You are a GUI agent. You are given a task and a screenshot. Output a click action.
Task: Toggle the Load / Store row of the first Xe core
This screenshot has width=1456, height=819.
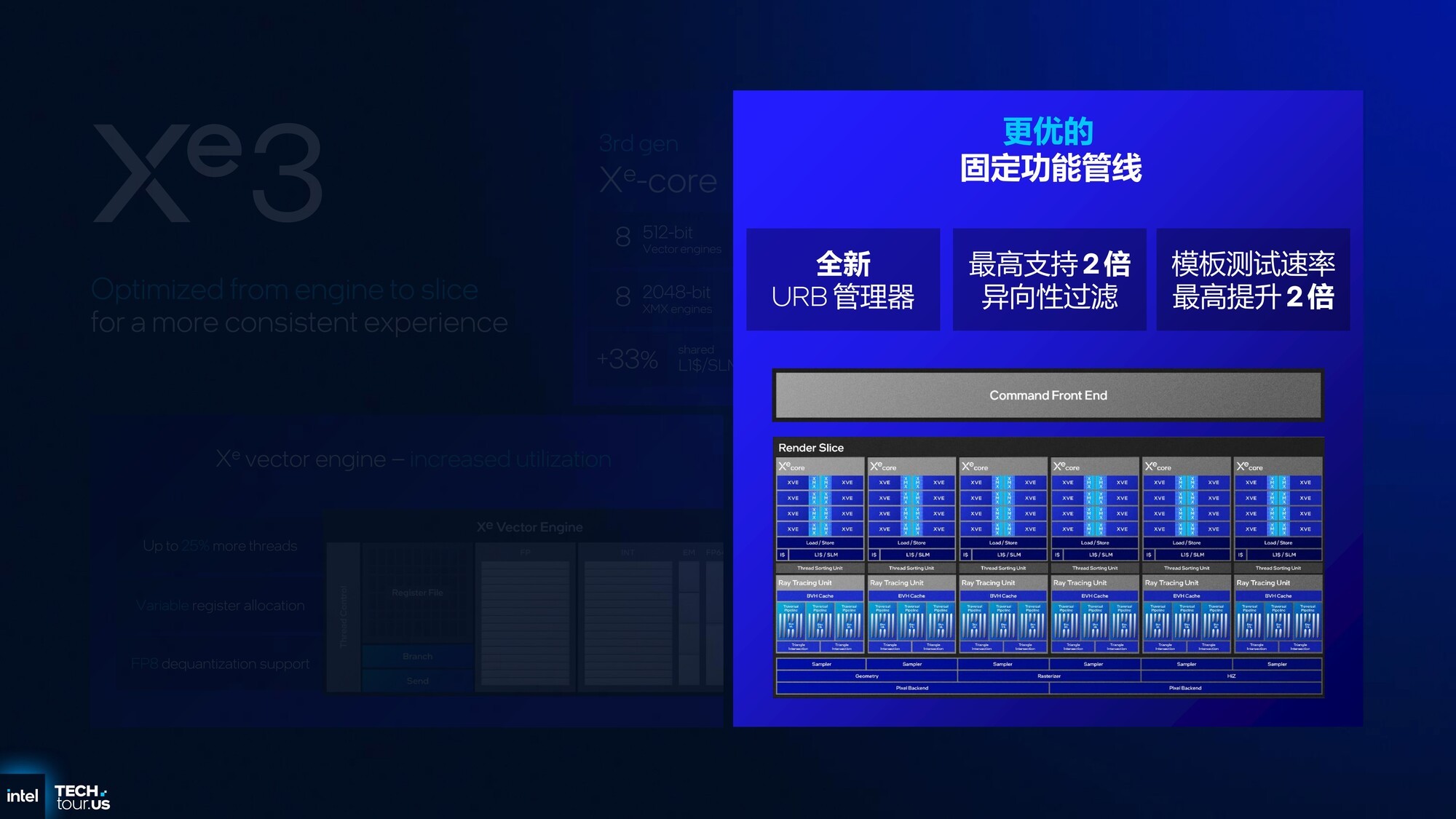[821, 542]
